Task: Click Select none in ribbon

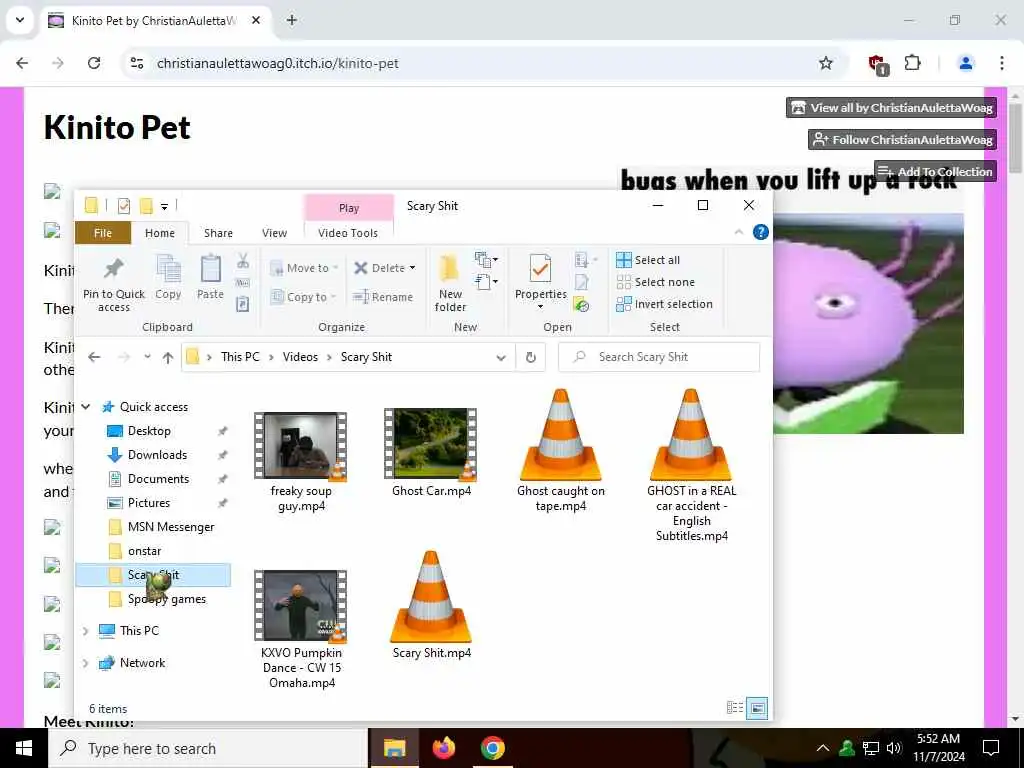Action: 656,282
